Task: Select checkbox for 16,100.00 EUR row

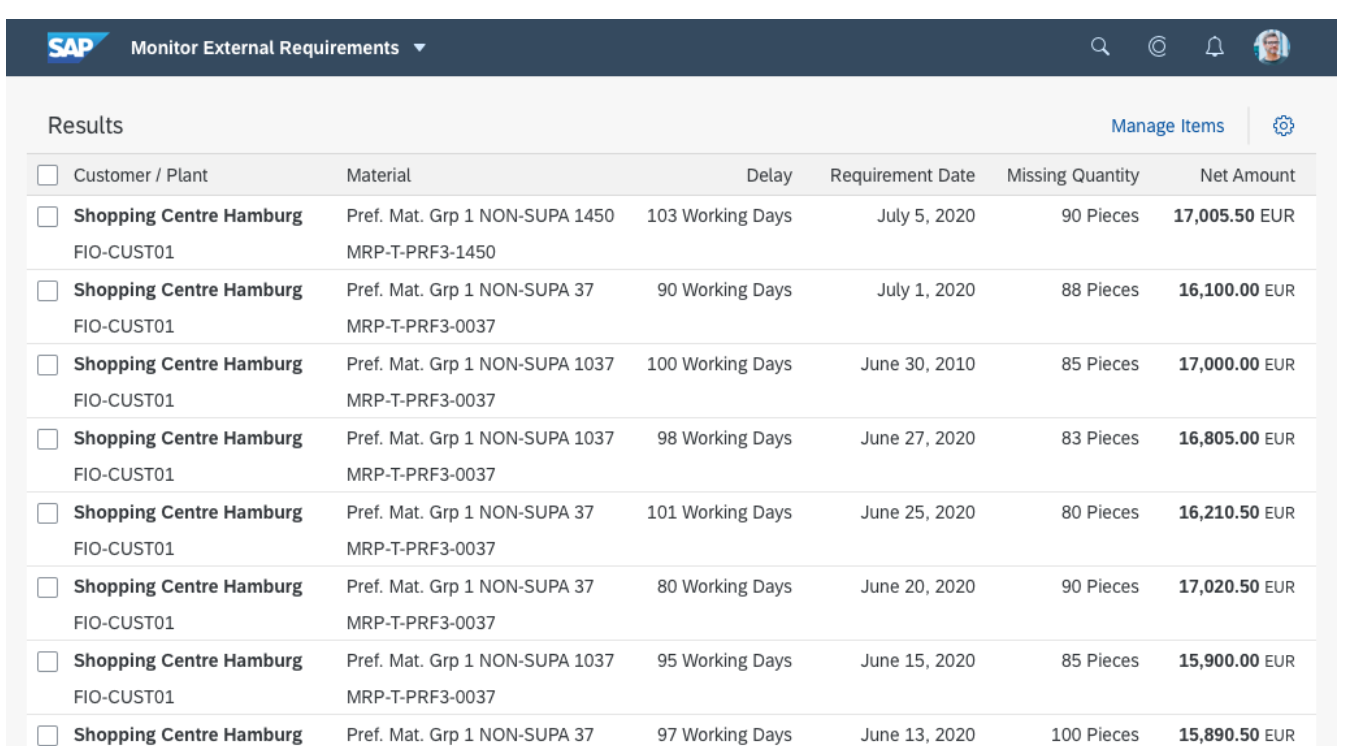Action: (x=47, y=290)
